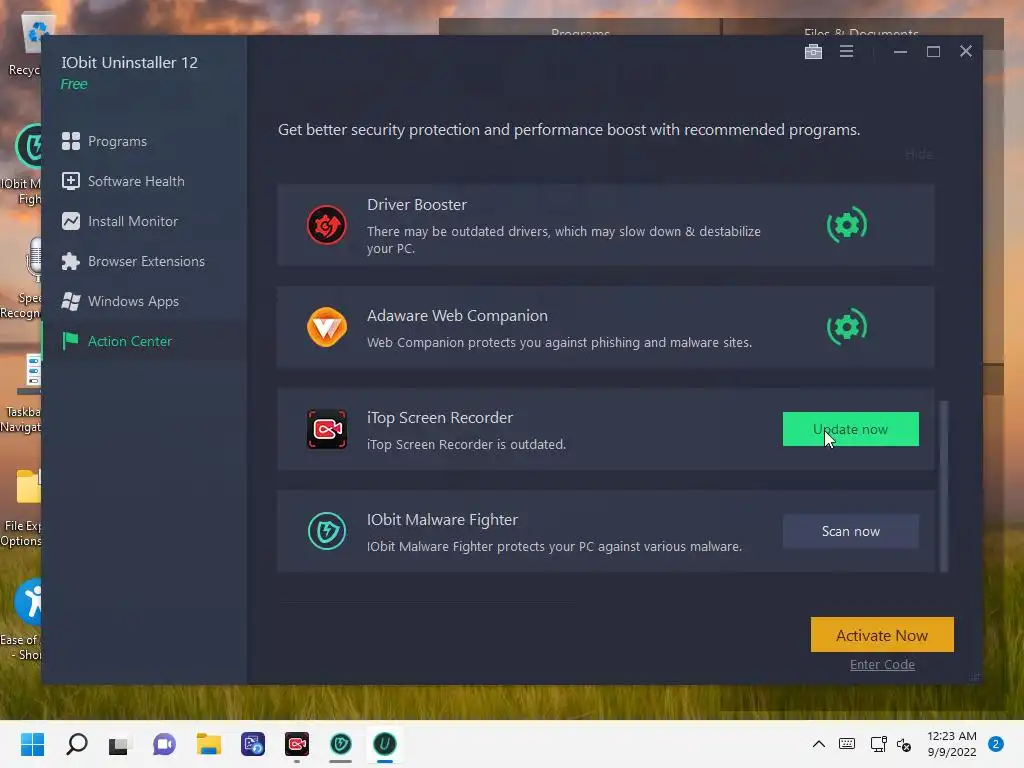This screenshot has width=1024, height=768.
Task: Open Windows Apps section
Action: tap(133, 301)
